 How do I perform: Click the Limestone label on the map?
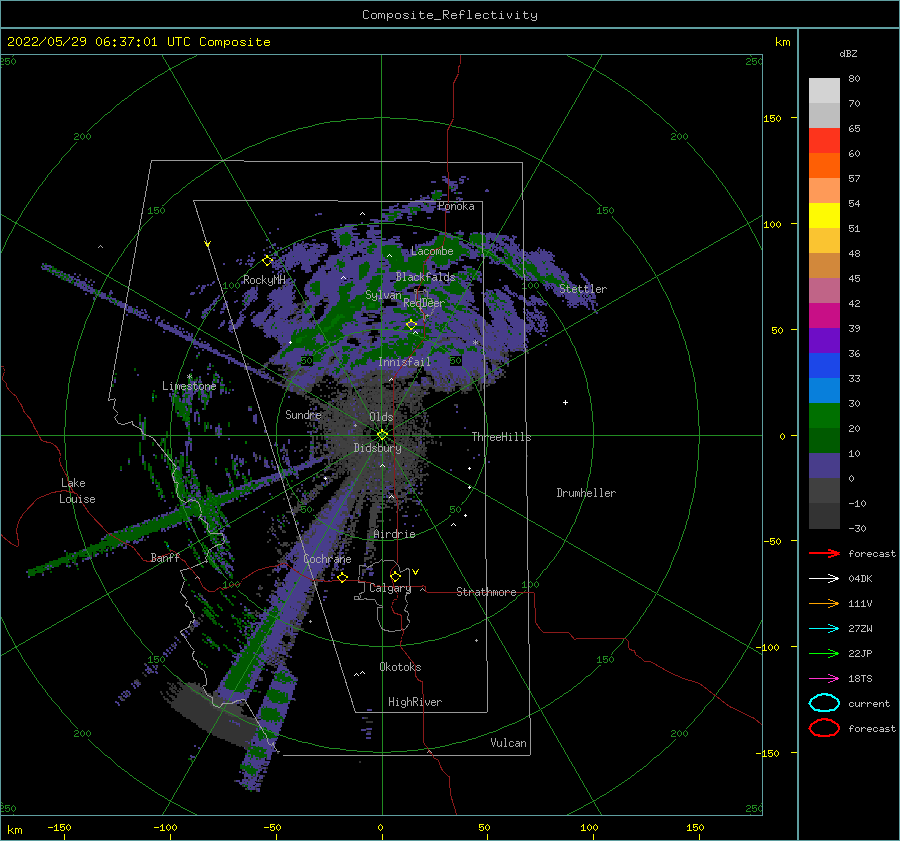(189, 386)
